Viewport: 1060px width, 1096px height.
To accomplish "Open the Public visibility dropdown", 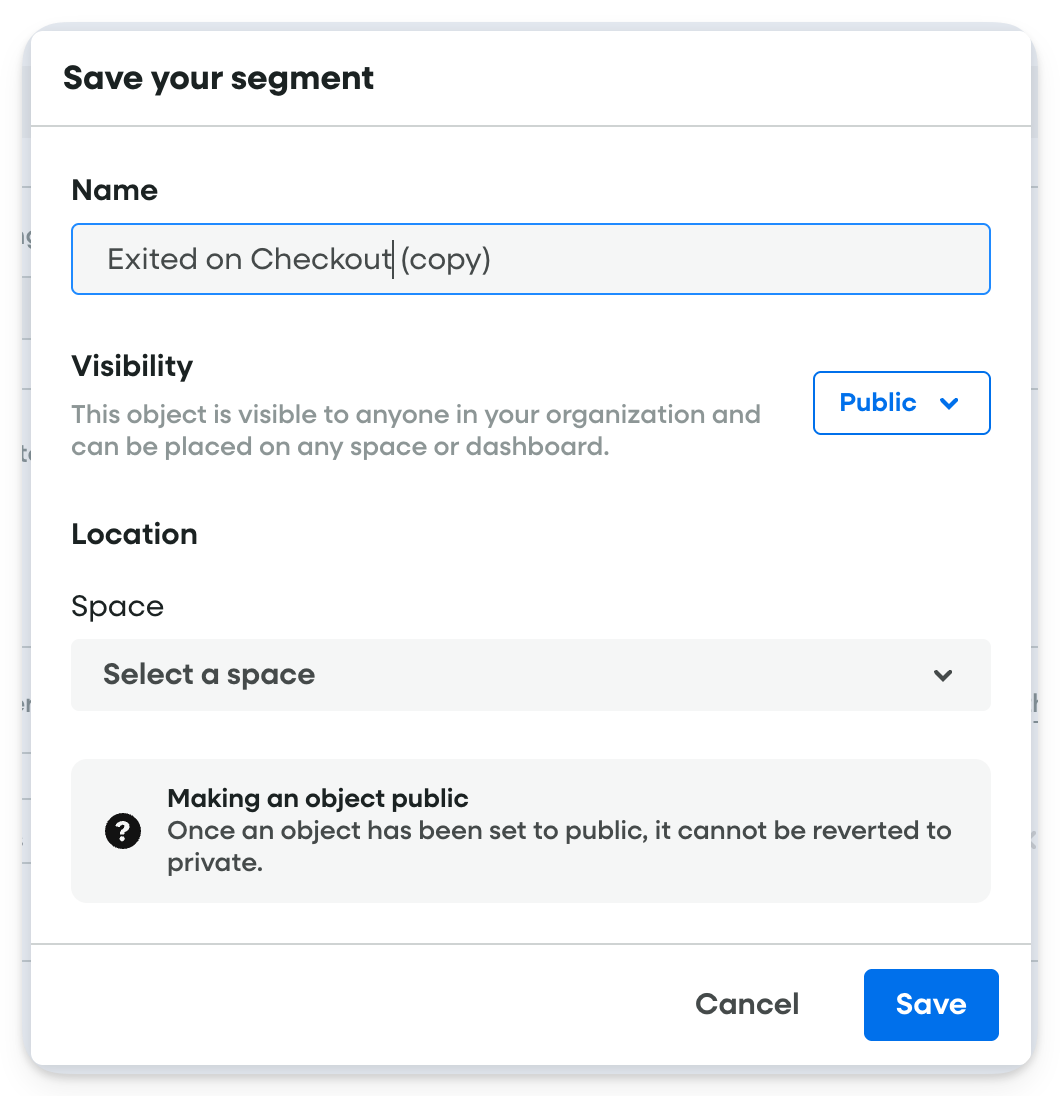I will pos(901,403).
